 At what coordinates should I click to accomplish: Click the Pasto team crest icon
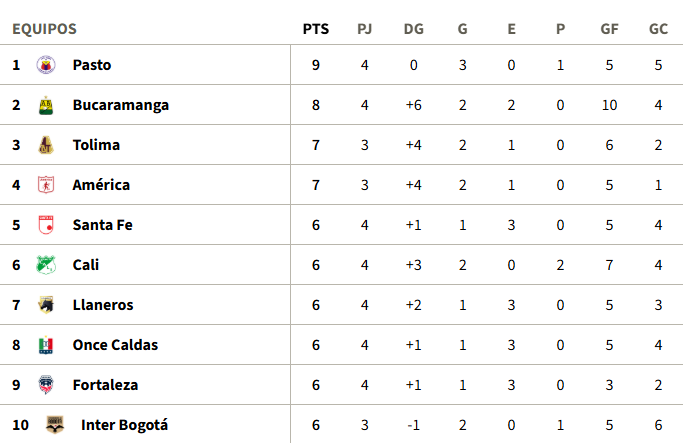coord(45,65)
